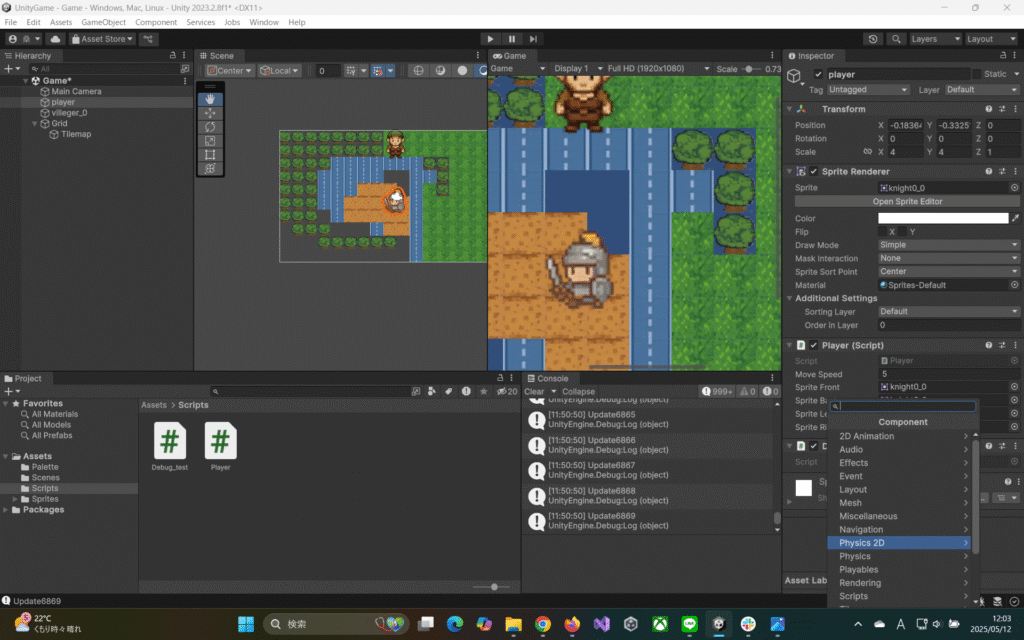Open the Undo History icon

873,39
